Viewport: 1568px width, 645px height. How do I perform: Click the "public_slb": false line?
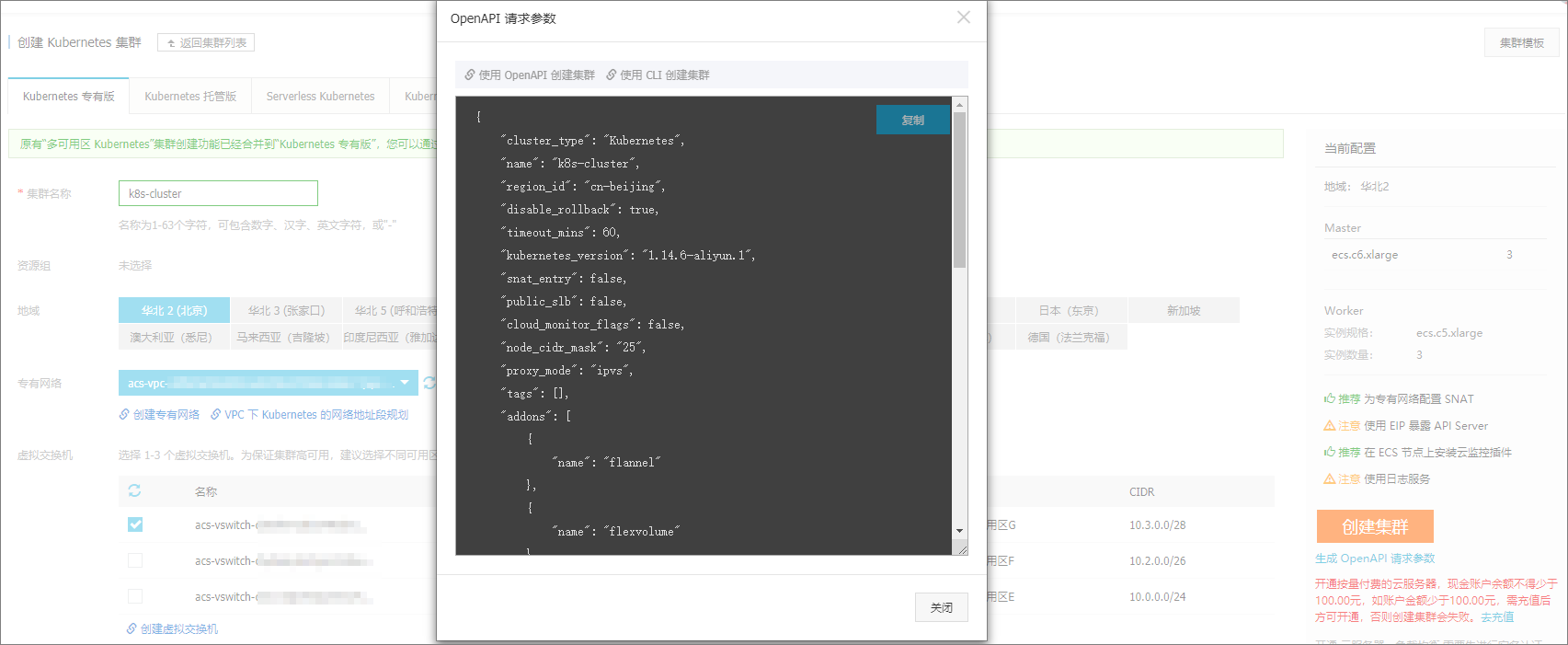coord(564,302)
